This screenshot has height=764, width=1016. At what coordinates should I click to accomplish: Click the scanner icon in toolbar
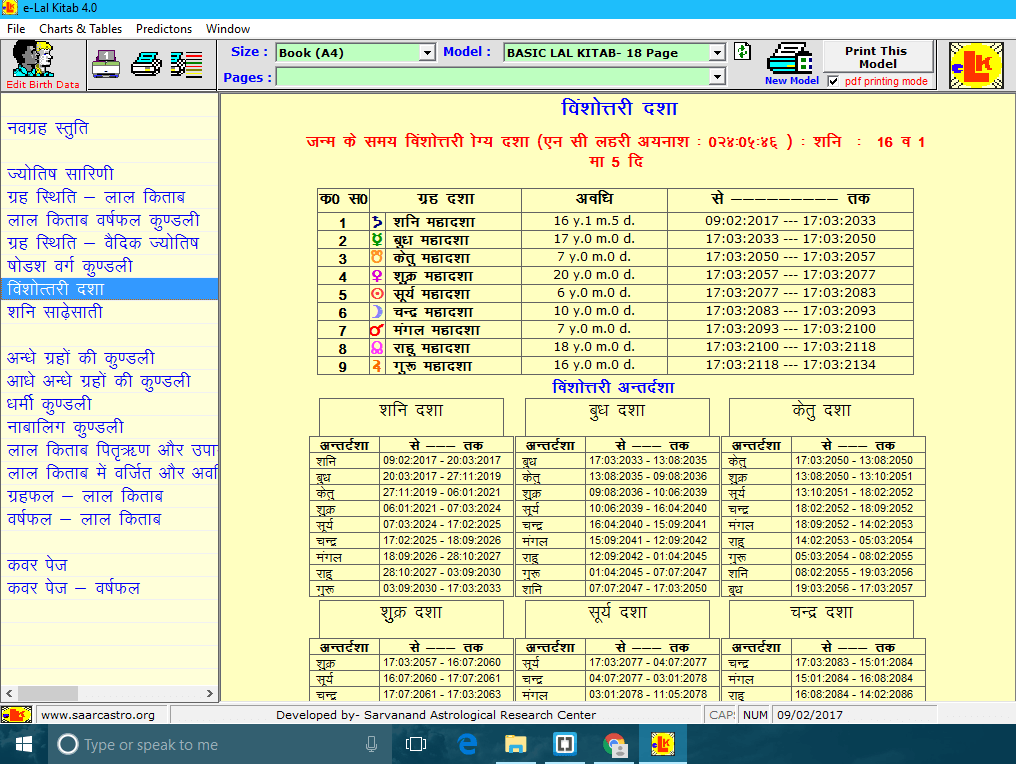pos(106,64)
